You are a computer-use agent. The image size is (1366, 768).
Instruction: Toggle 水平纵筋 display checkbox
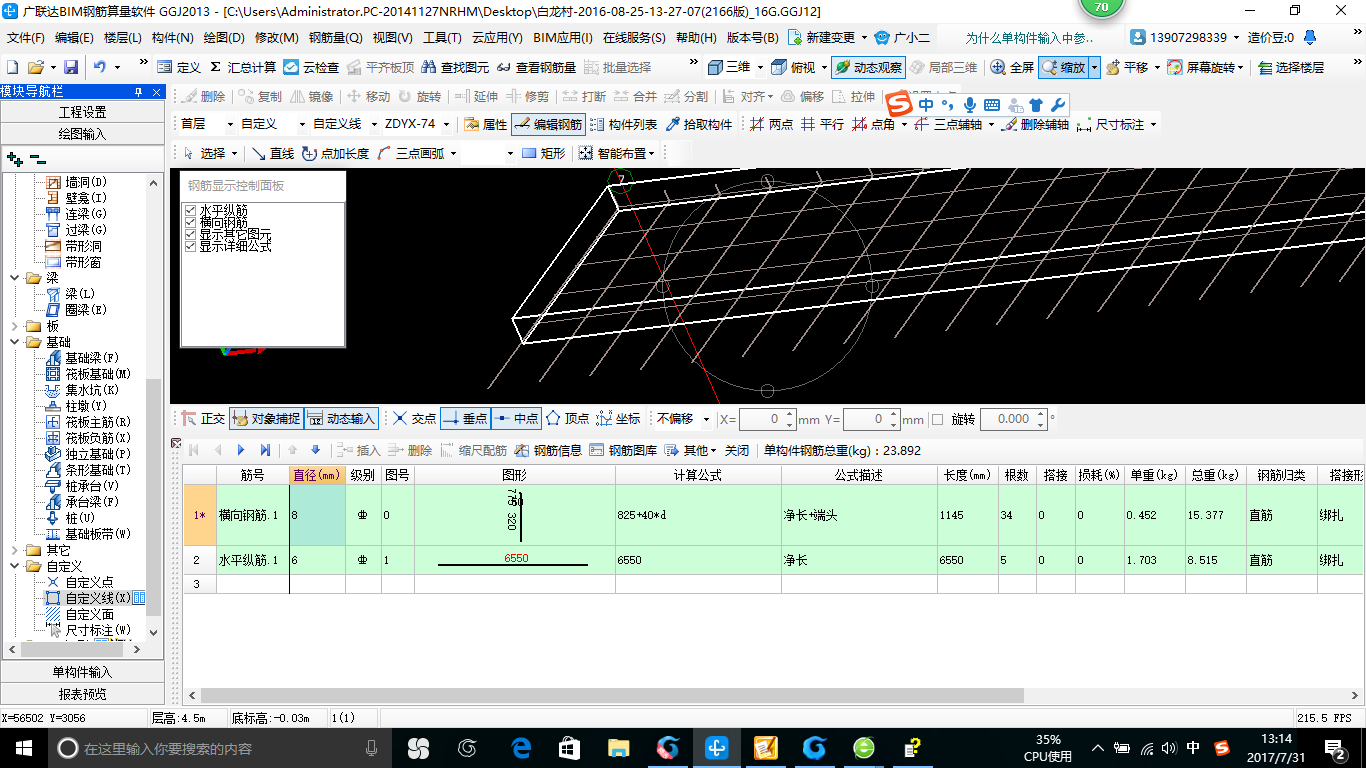pyautogui.click(x=191, y=210)
